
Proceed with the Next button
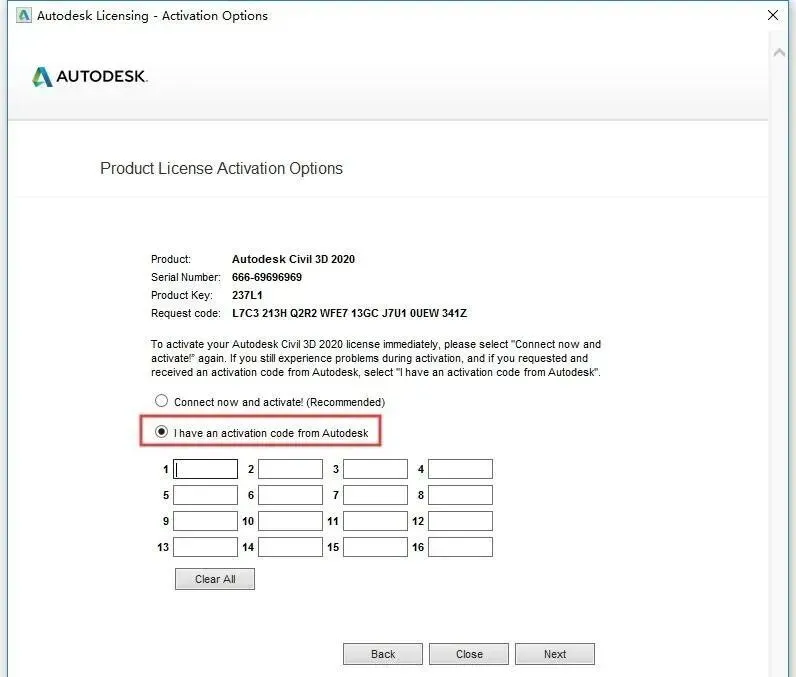point(555,654)
